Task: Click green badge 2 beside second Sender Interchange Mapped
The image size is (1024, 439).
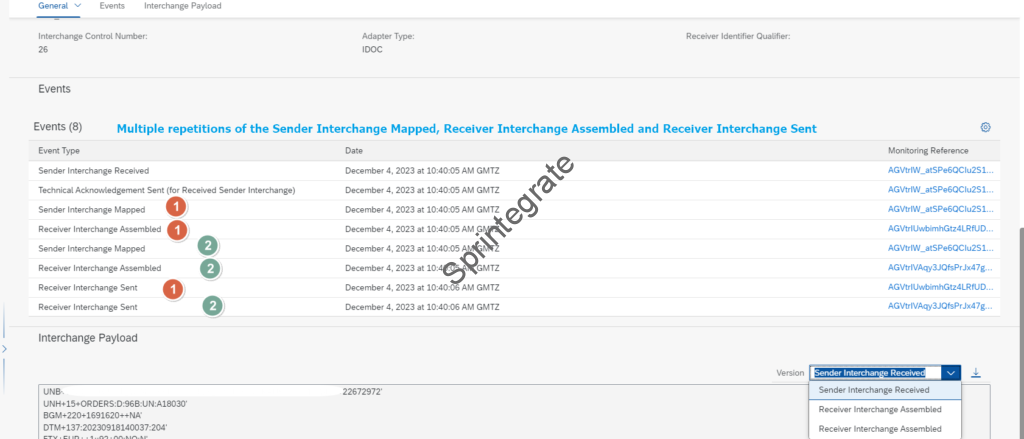Action: click(205, 246)
